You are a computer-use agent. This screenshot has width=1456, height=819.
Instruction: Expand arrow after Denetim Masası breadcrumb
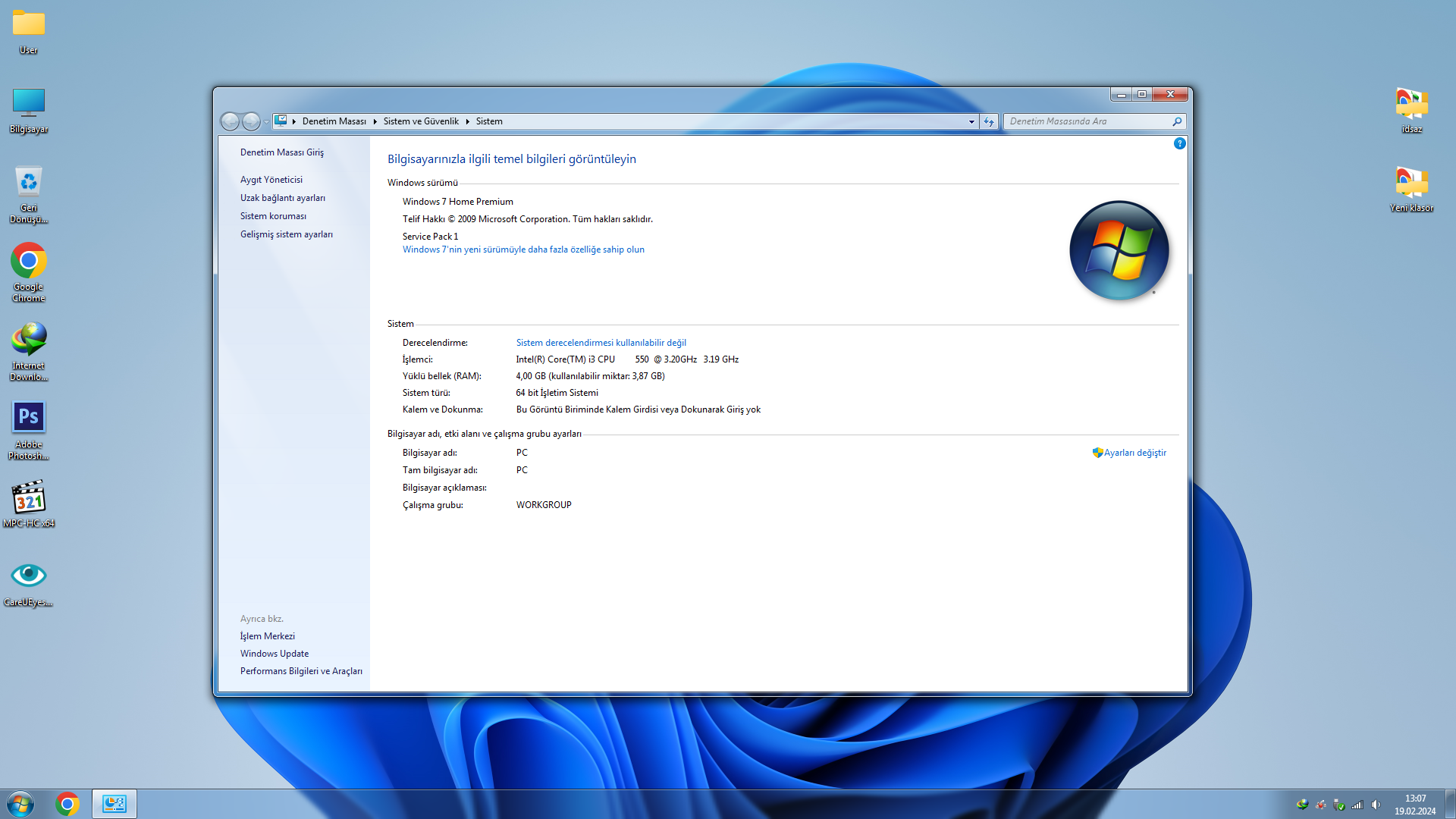375,121
